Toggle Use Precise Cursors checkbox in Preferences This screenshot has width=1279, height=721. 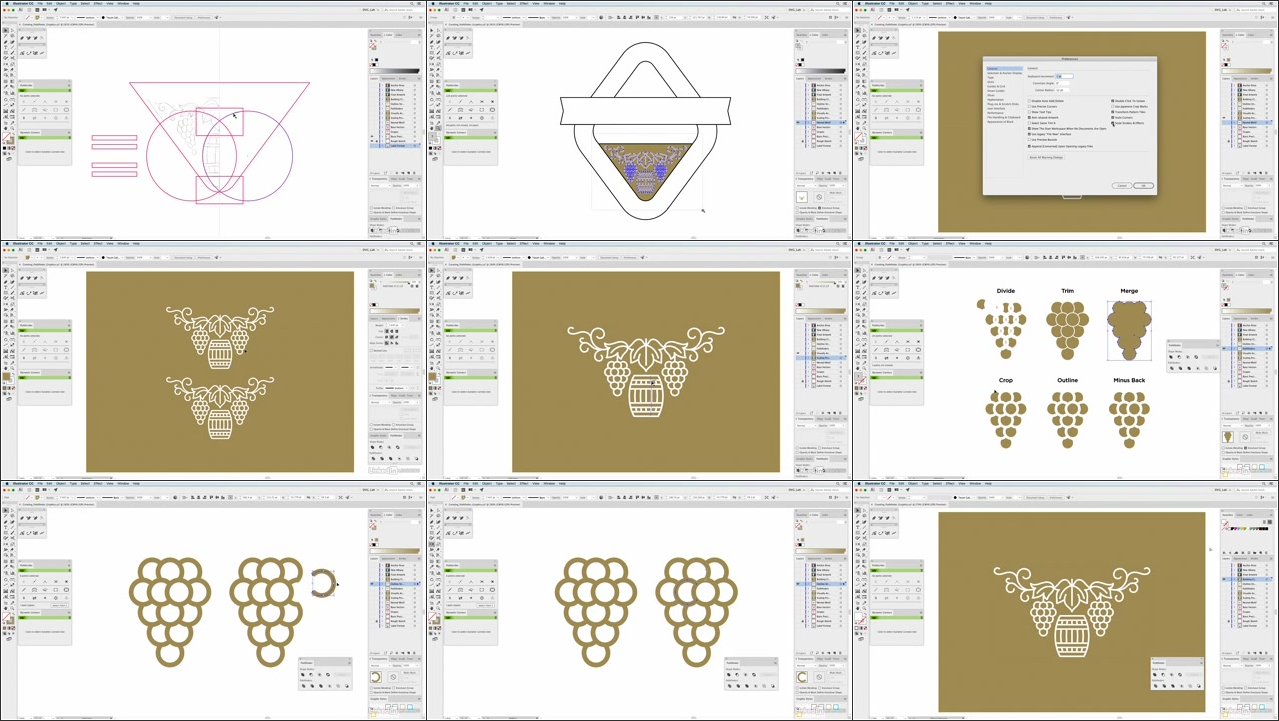(1029, 107)
